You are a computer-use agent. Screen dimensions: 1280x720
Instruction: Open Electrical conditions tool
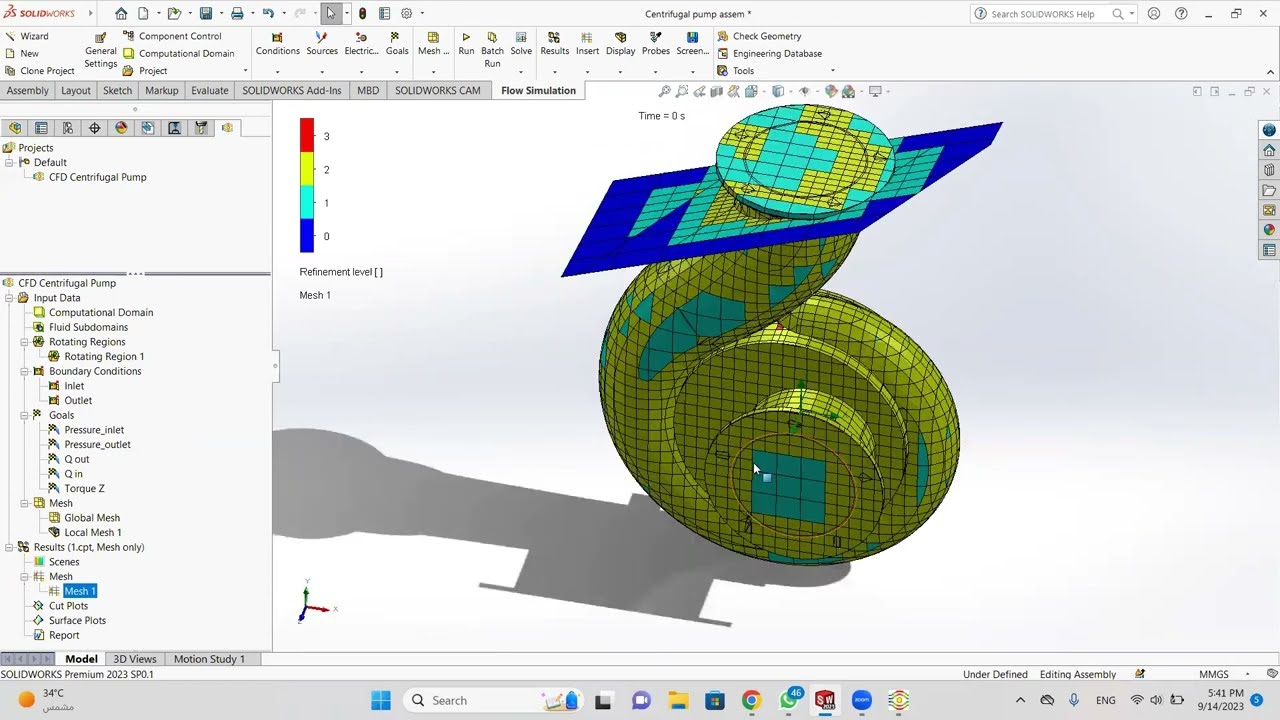[361, 44]
